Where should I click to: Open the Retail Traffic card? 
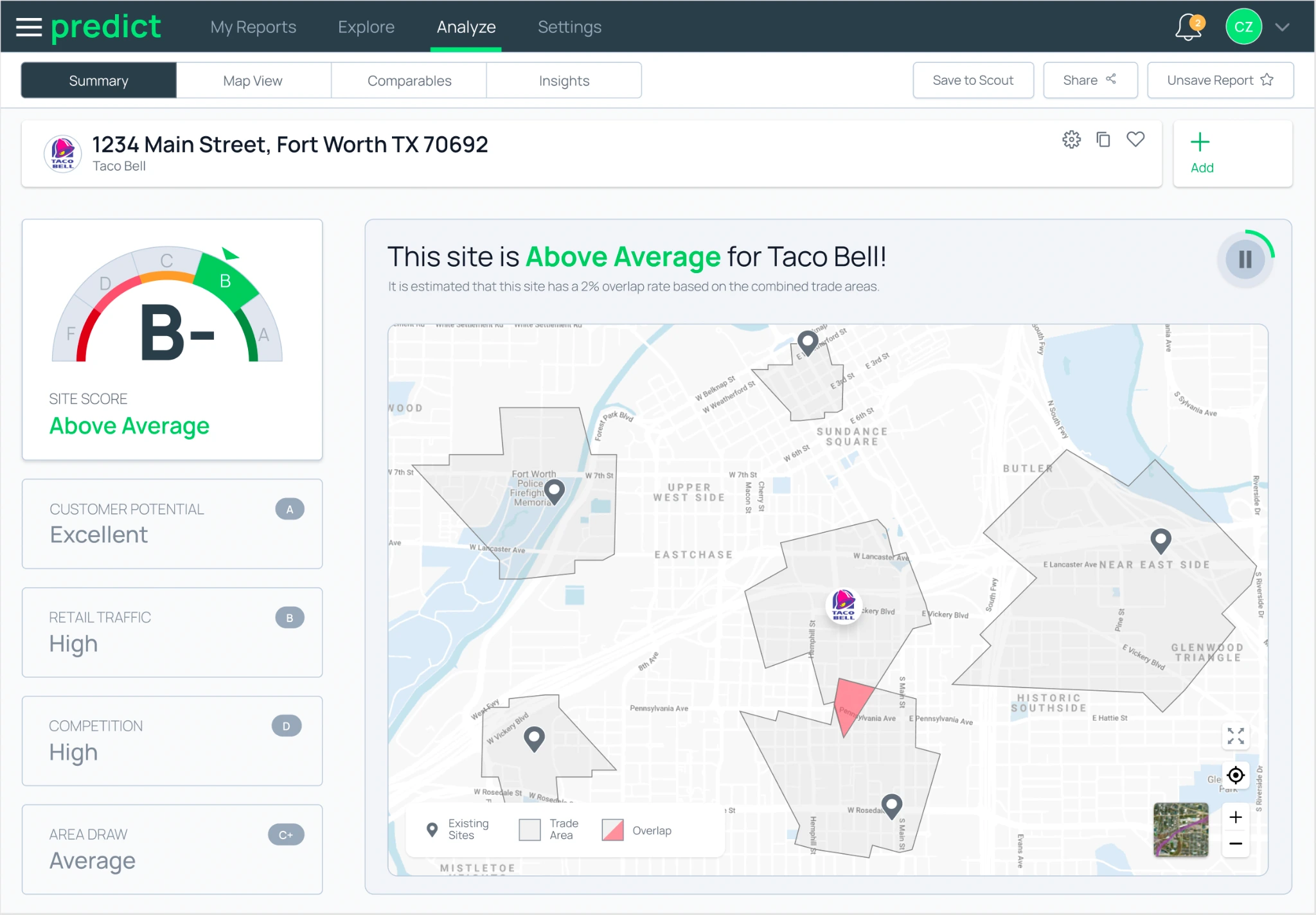coord(172,632)
